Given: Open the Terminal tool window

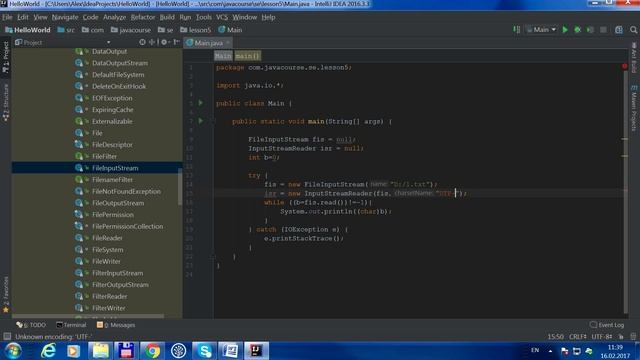Looking at the screenshot, I should tap(71, 325).
